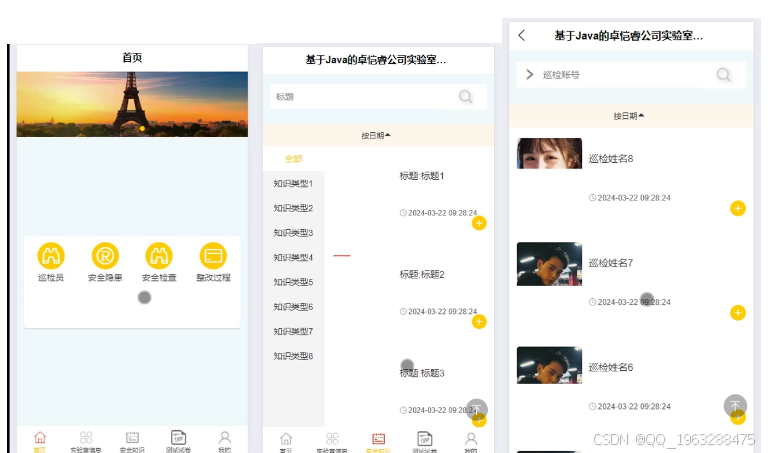770x453 pixels.
Task: Tap 我的 tab icon on knowledge list screen
Action: click(471, 438)
